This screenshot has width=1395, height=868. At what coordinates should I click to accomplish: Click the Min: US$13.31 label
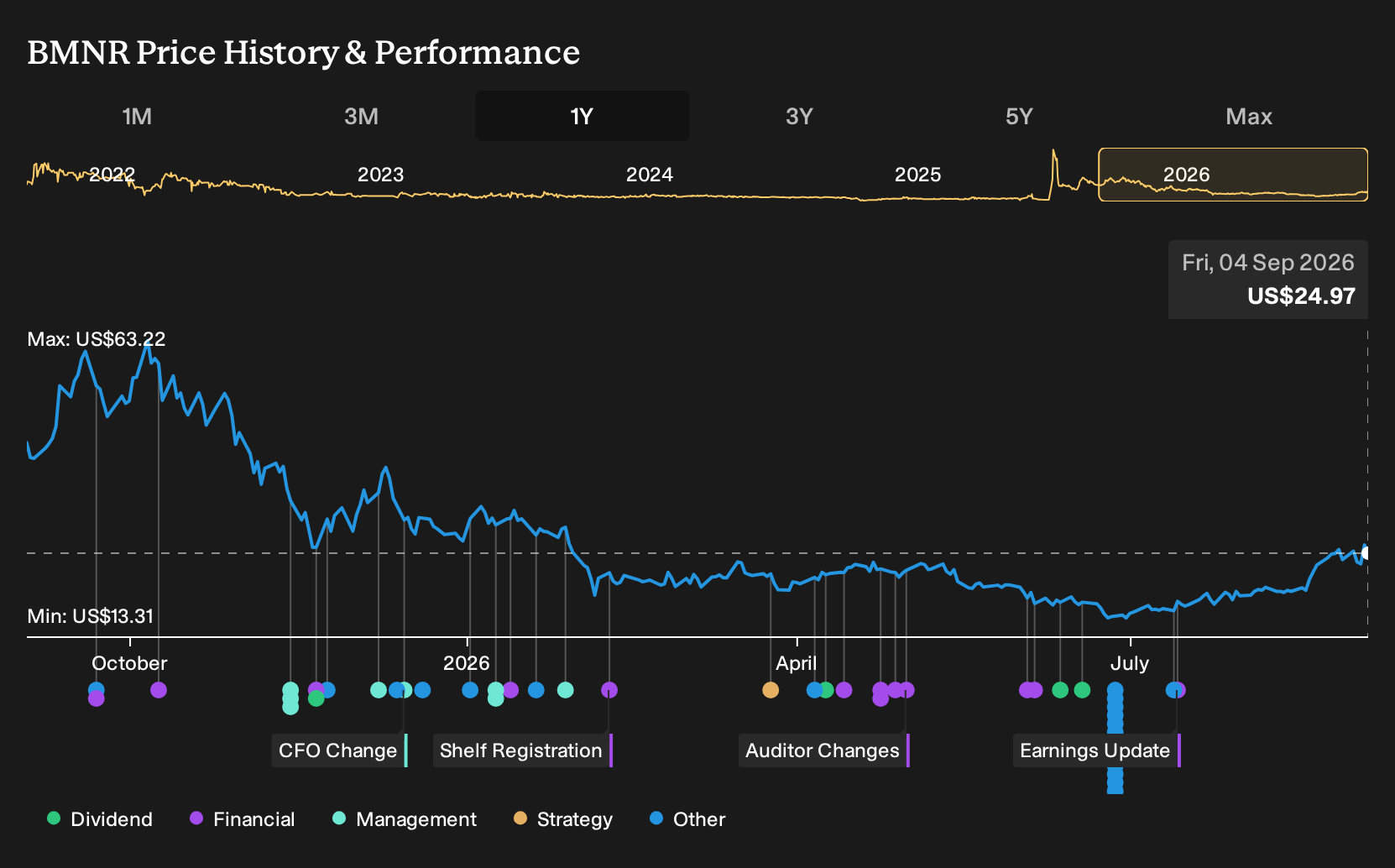91,616
